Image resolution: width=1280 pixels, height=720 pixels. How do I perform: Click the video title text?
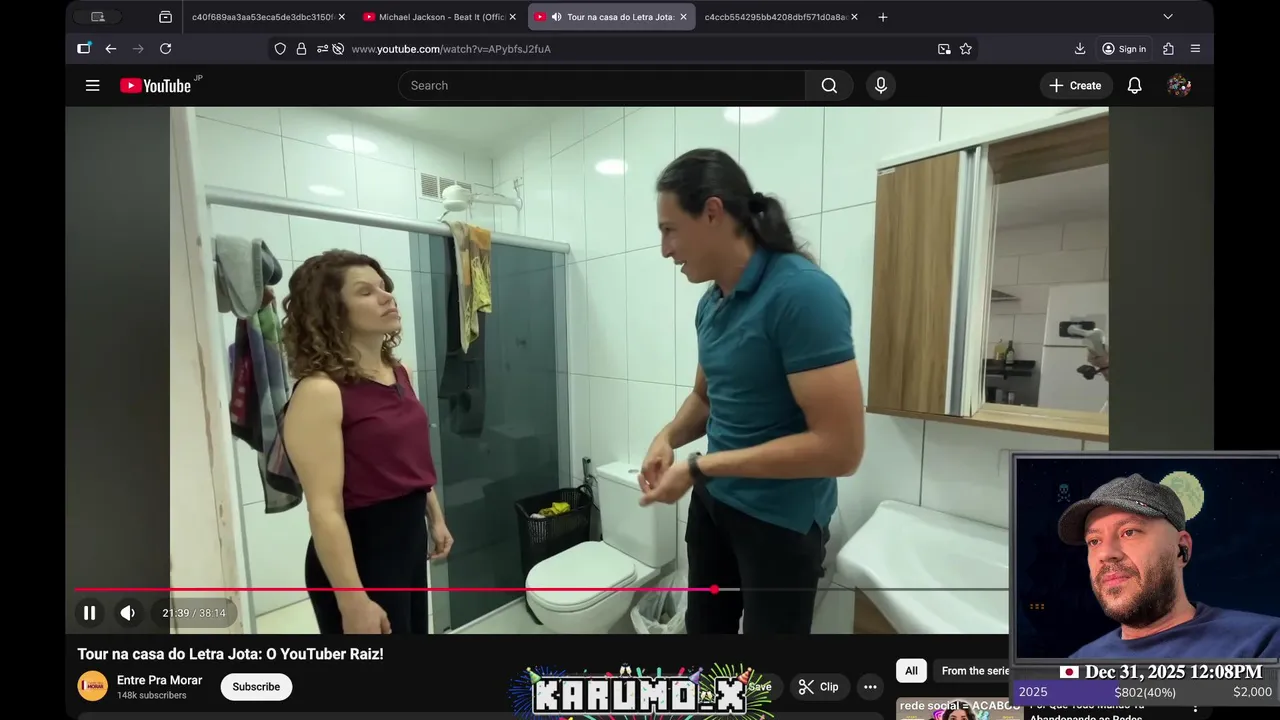coord(231,654)
